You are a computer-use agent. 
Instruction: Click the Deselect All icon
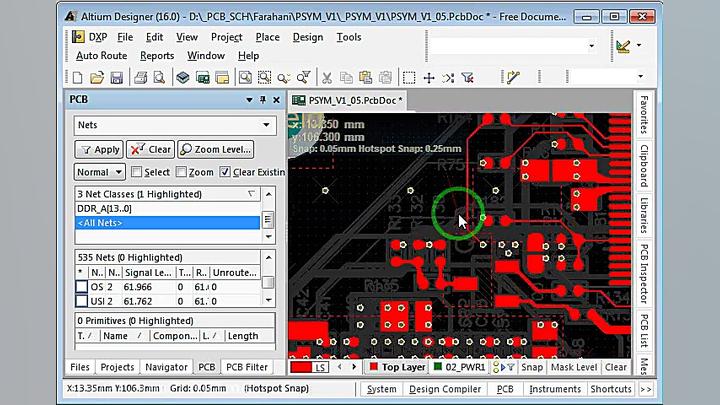click(448, 78)
